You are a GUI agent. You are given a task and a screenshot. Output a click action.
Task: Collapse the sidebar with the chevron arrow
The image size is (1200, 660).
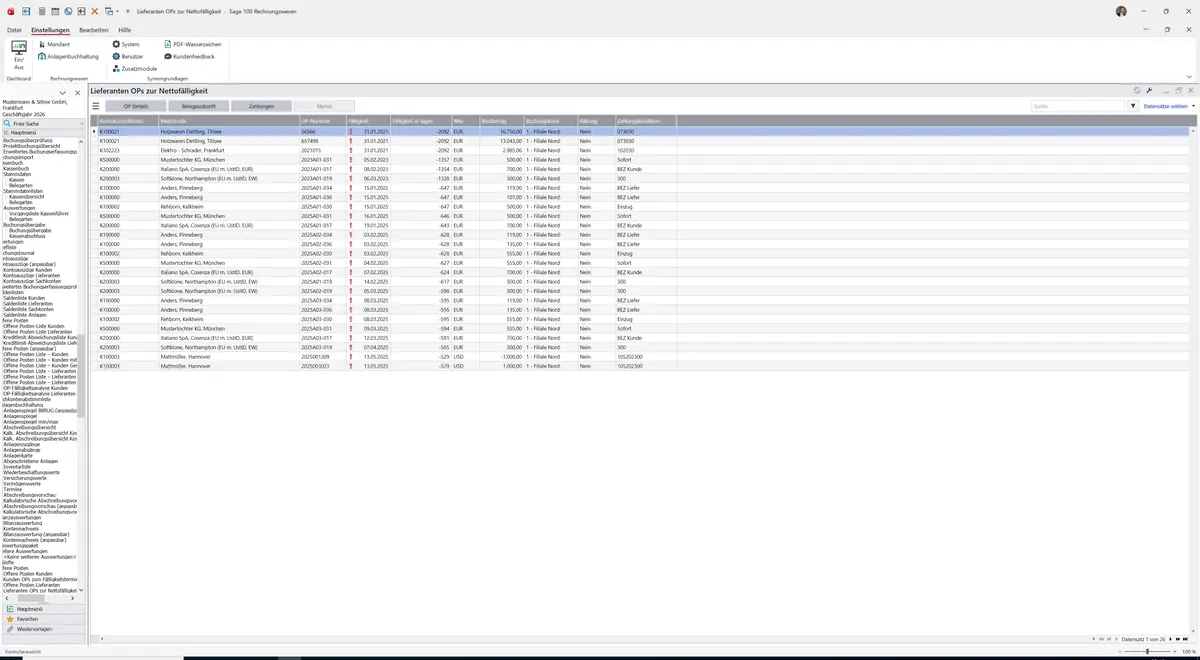click(62, 93)
